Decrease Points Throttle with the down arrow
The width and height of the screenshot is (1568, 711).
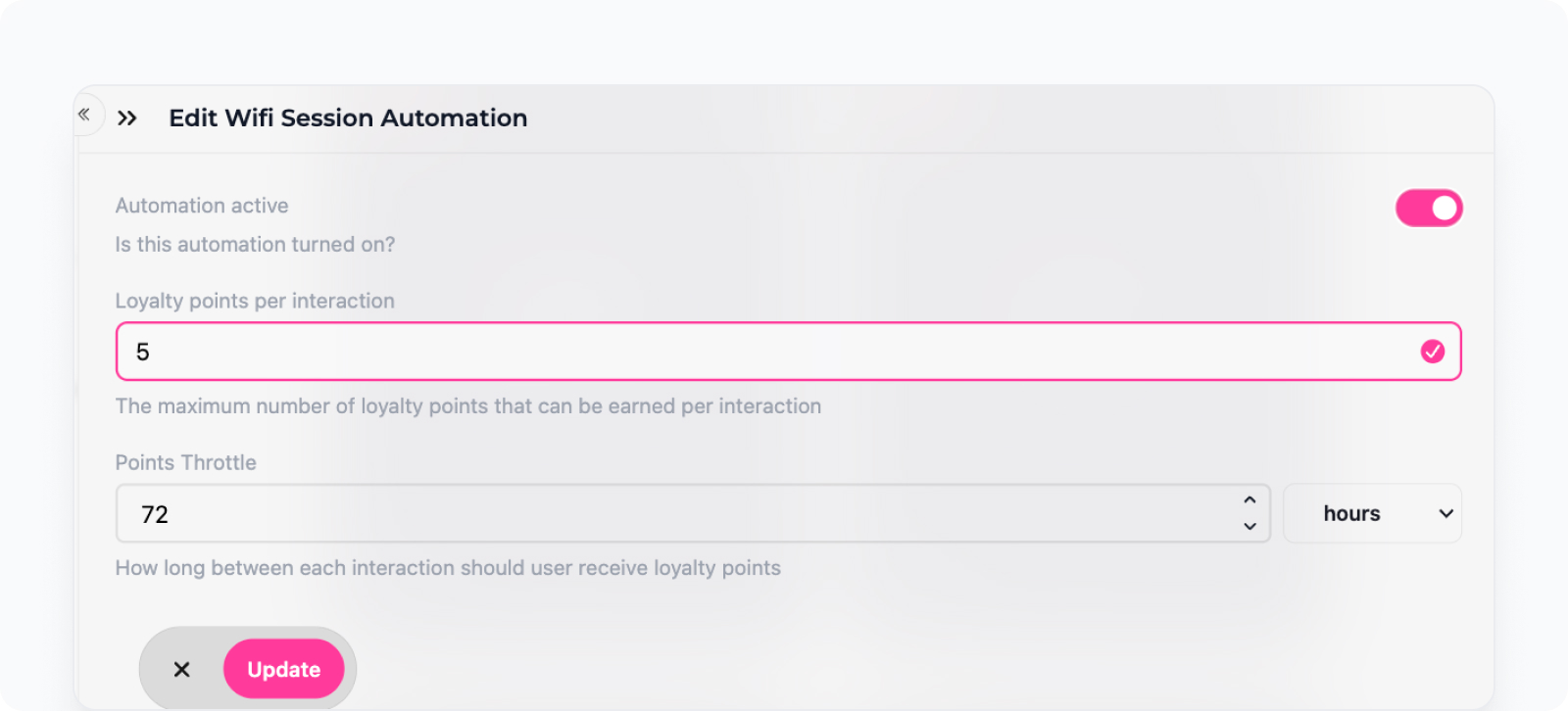[1249, 527]
